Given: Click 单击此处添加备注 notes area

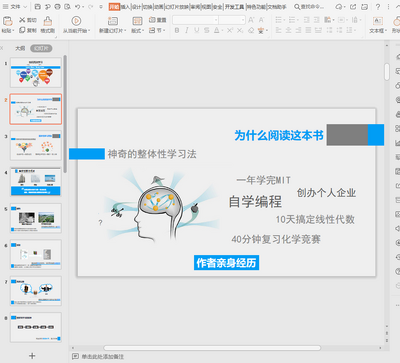Looking at the screenshot, I should [103, 357].
